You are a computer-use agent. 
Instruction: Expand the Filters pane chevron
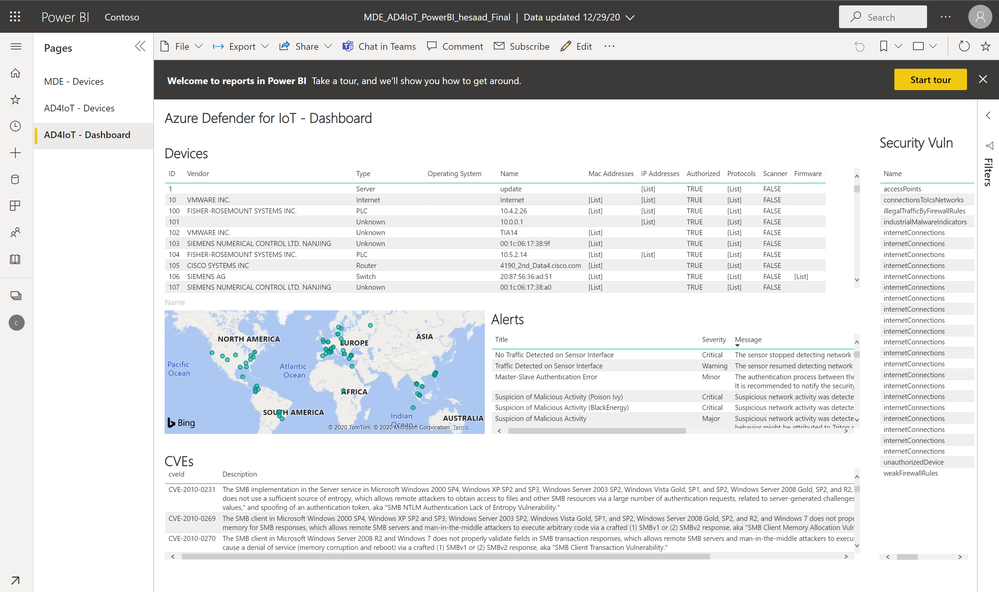(988, 115)
